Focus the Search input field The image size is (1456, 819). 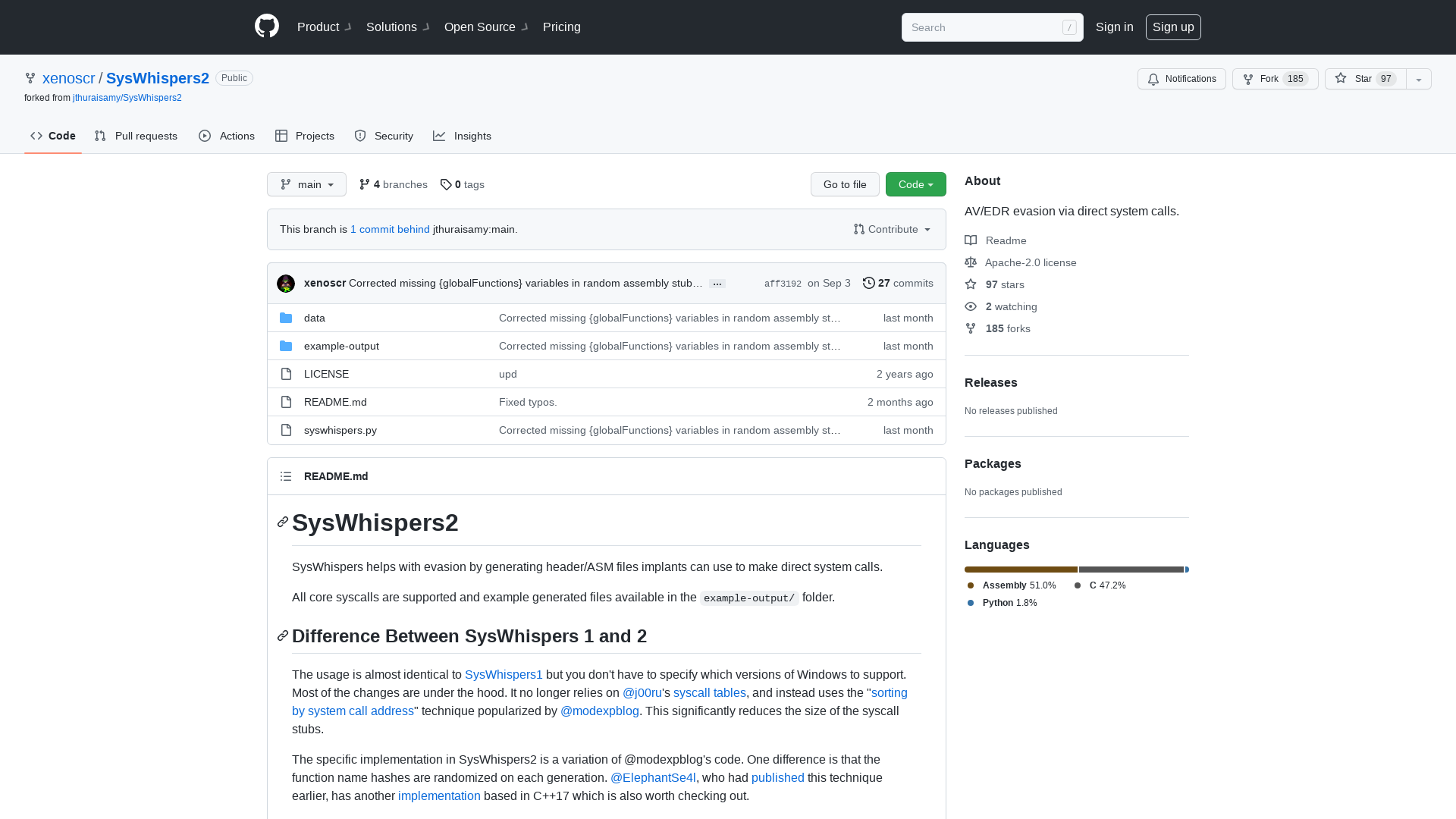tap(993, 27)
